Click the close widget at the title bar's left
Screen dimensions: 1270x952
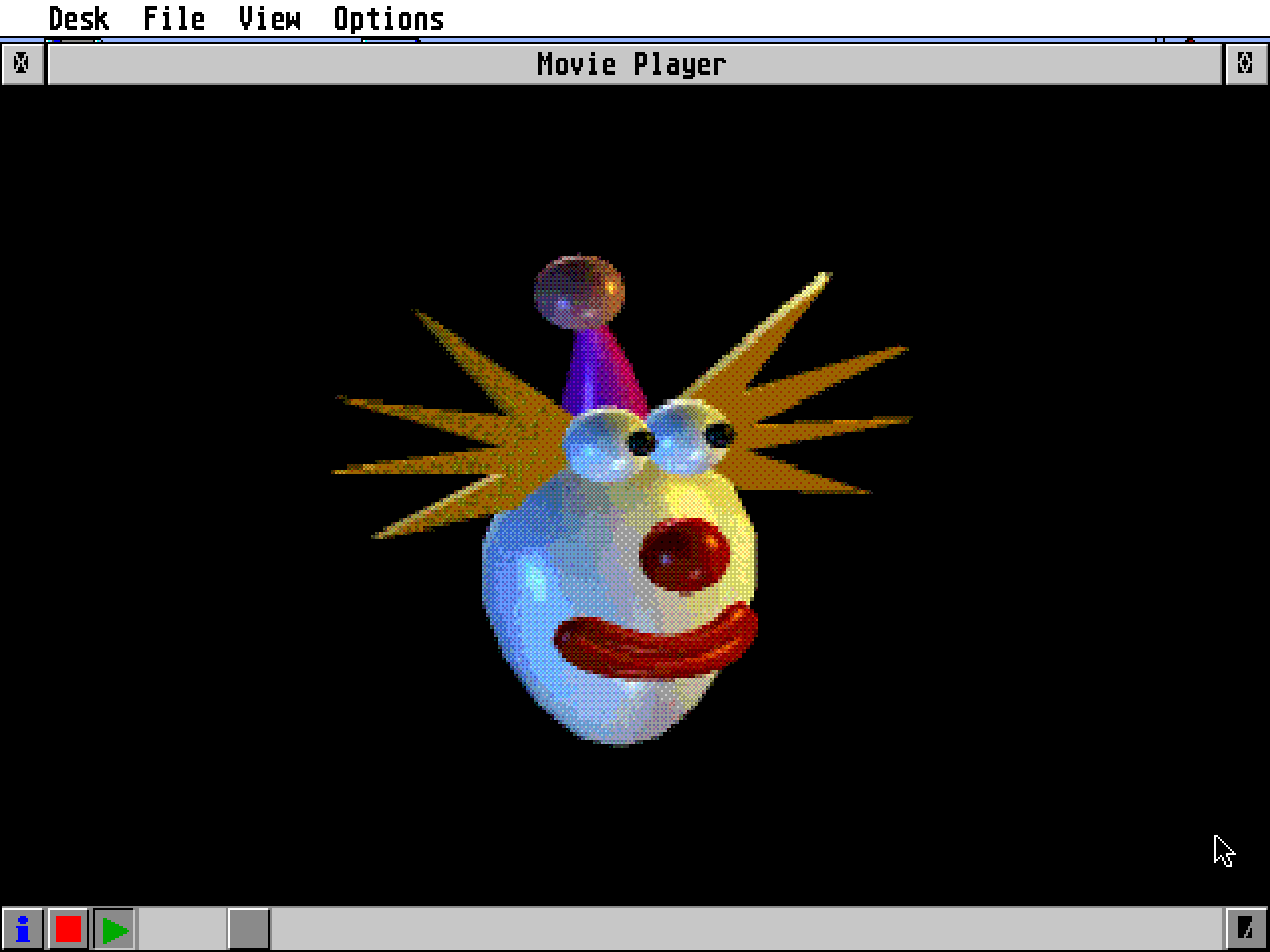pos(21,63)
